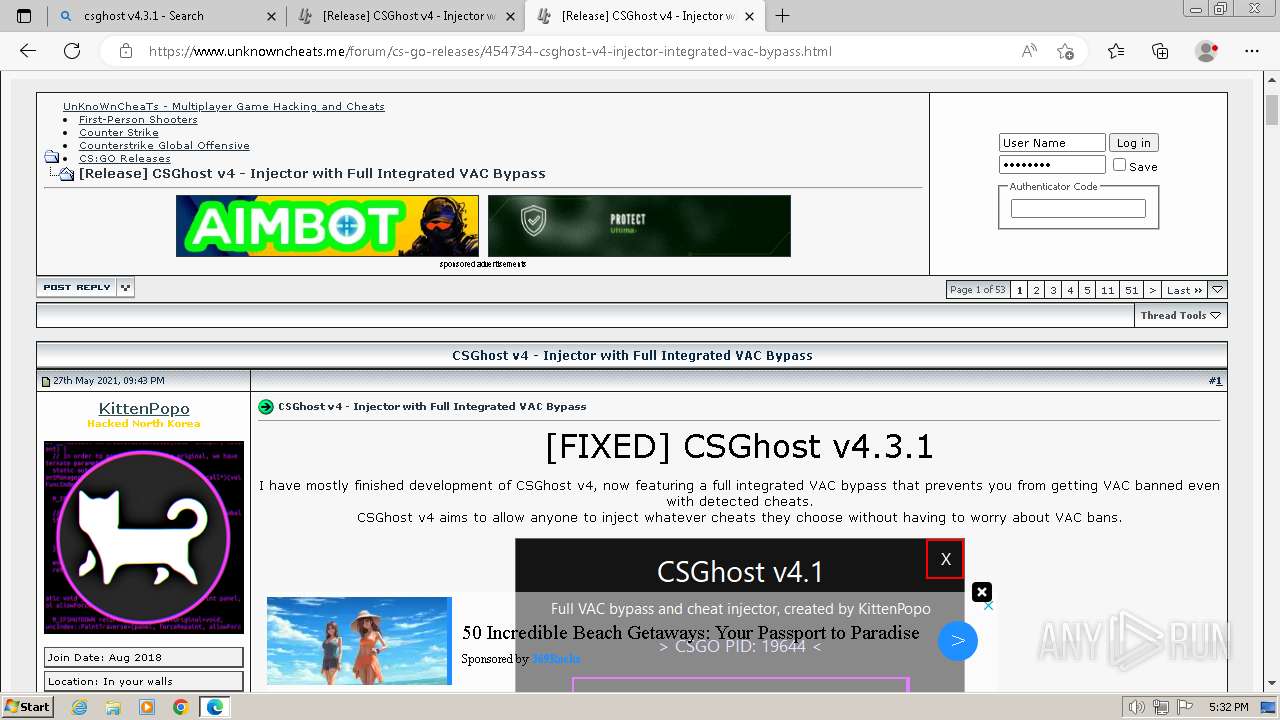Go to page 5 of the thread
This screenshot has width=1280, height=720.
pyautogui.click(x=1087, y=290)
